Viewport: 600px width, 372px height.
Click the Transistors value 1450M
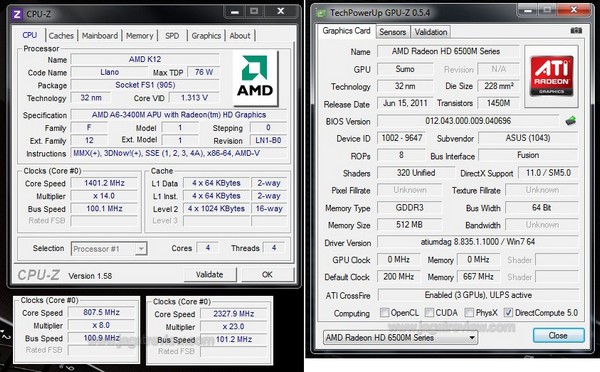(x=498, y=103)
